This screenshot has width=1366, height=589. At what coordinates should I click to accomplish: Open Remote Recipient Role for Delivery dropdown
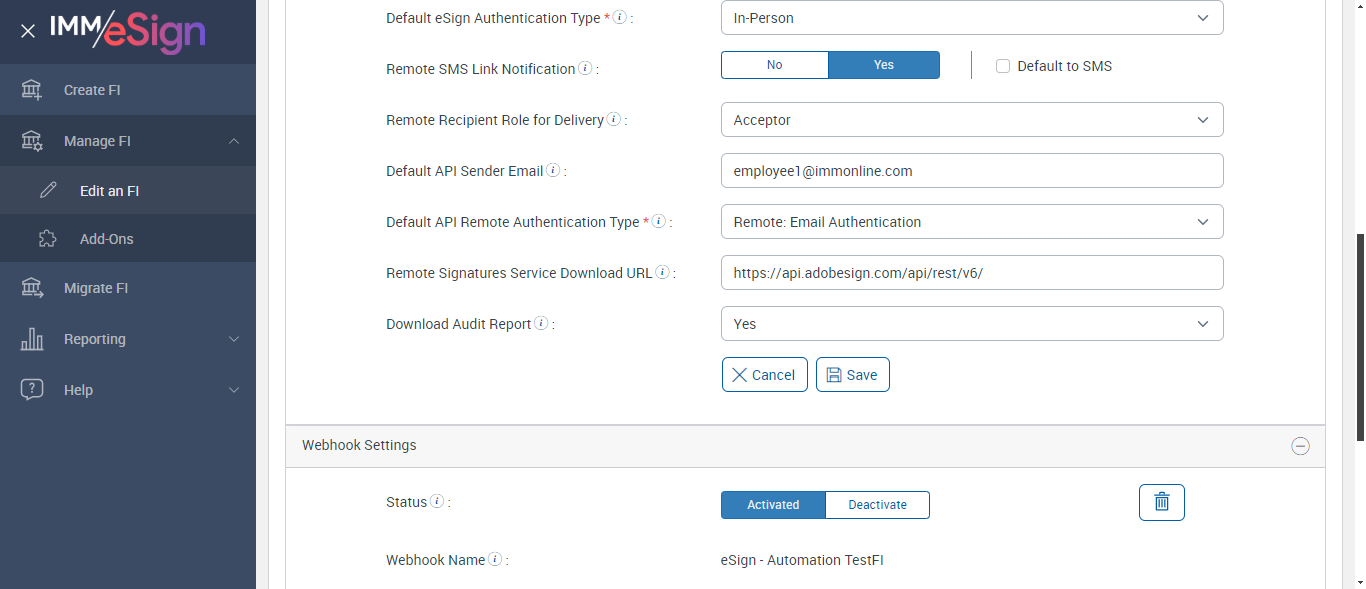[971, 120]
